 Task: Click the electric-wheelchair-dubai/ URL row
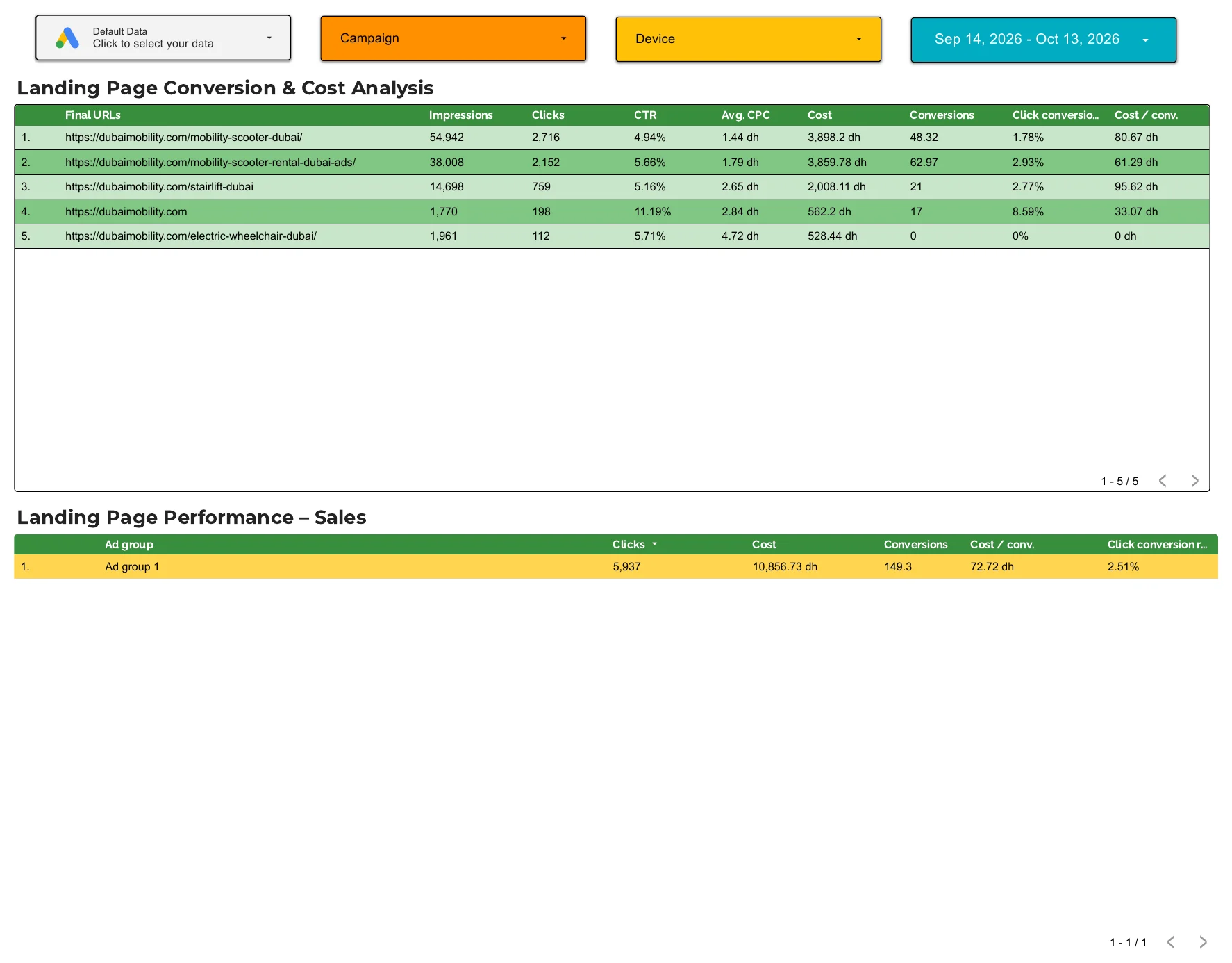612,236
